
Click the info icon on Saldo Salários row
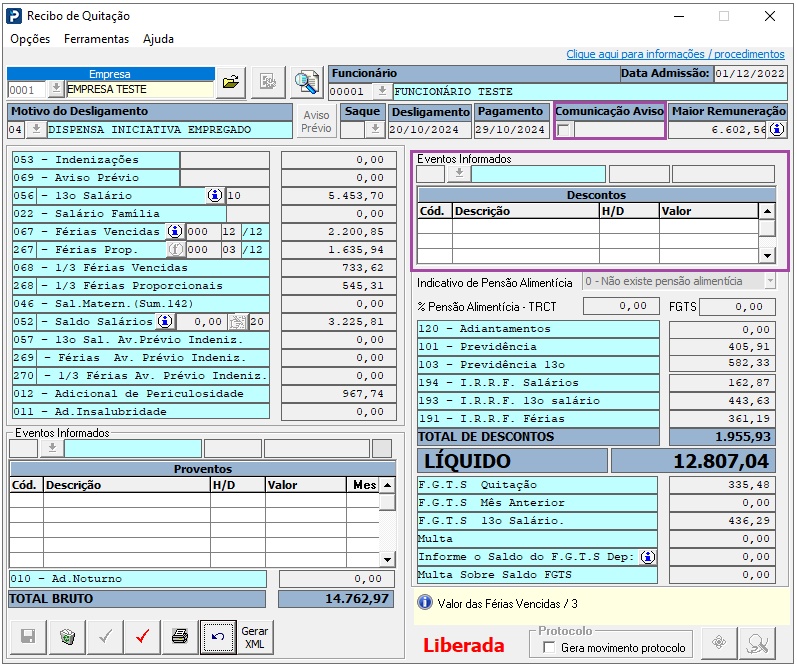point(165,322)
